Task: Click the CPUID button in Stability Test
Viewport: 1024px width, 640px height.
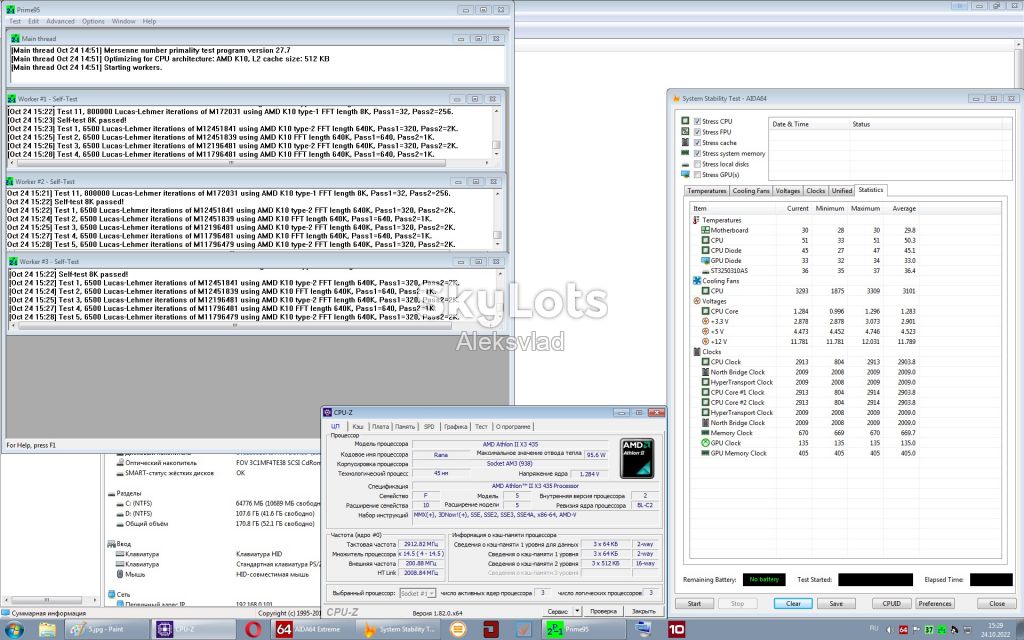Action: [x=891, y=603]
